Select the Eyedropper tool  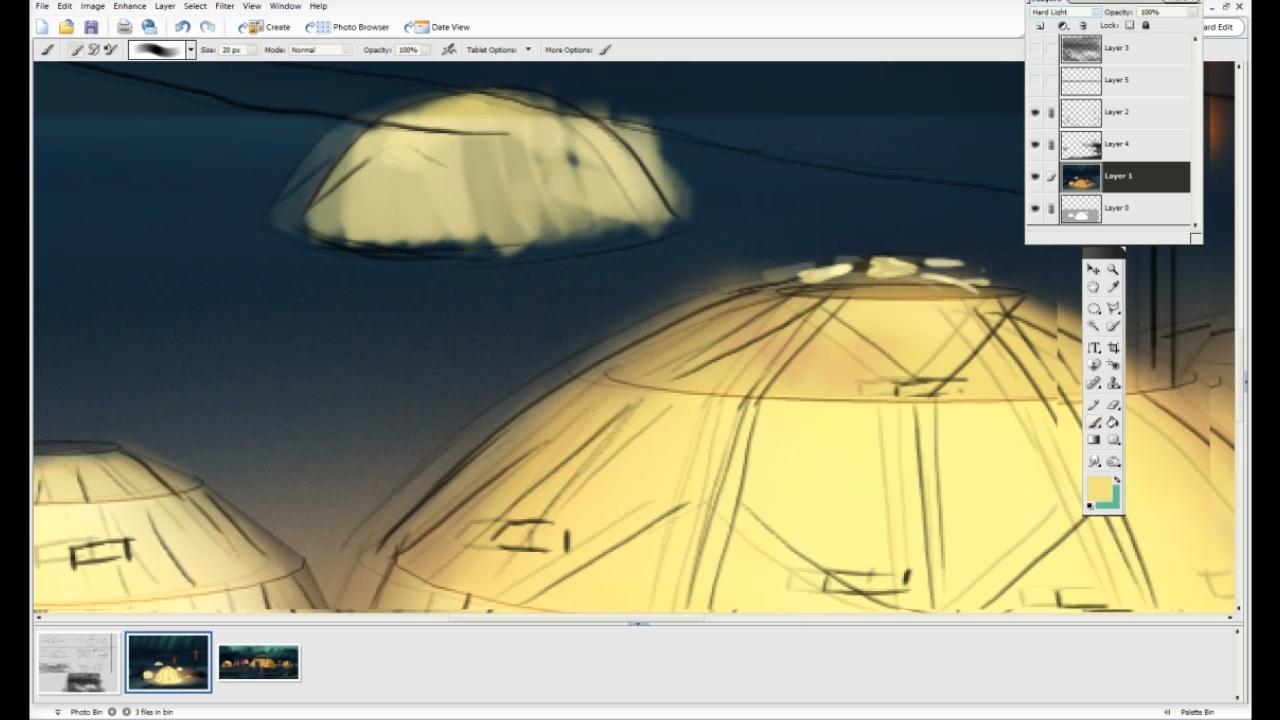coord(1113,286)
